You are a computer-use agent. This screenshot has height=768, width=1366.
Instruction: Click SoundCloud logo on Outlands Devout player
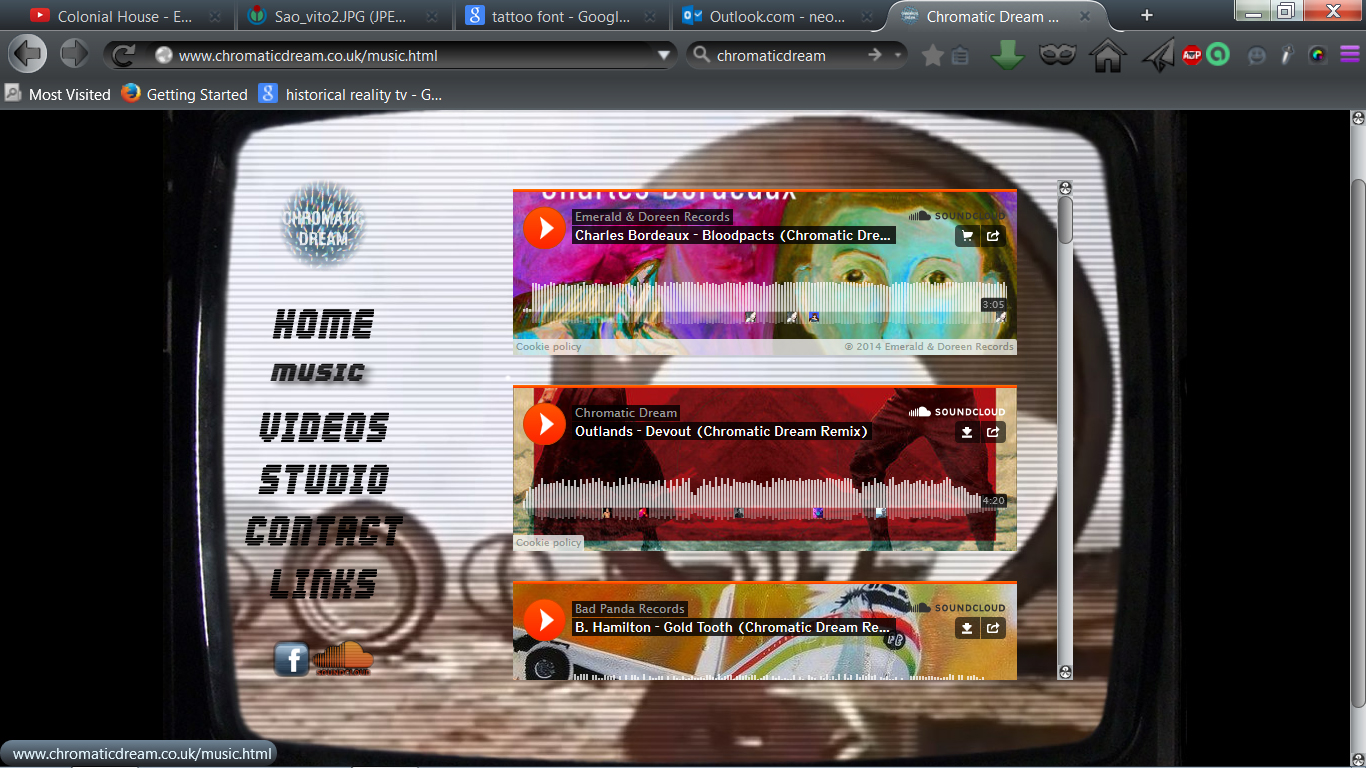pyautogui.click(x=957, y=412)
